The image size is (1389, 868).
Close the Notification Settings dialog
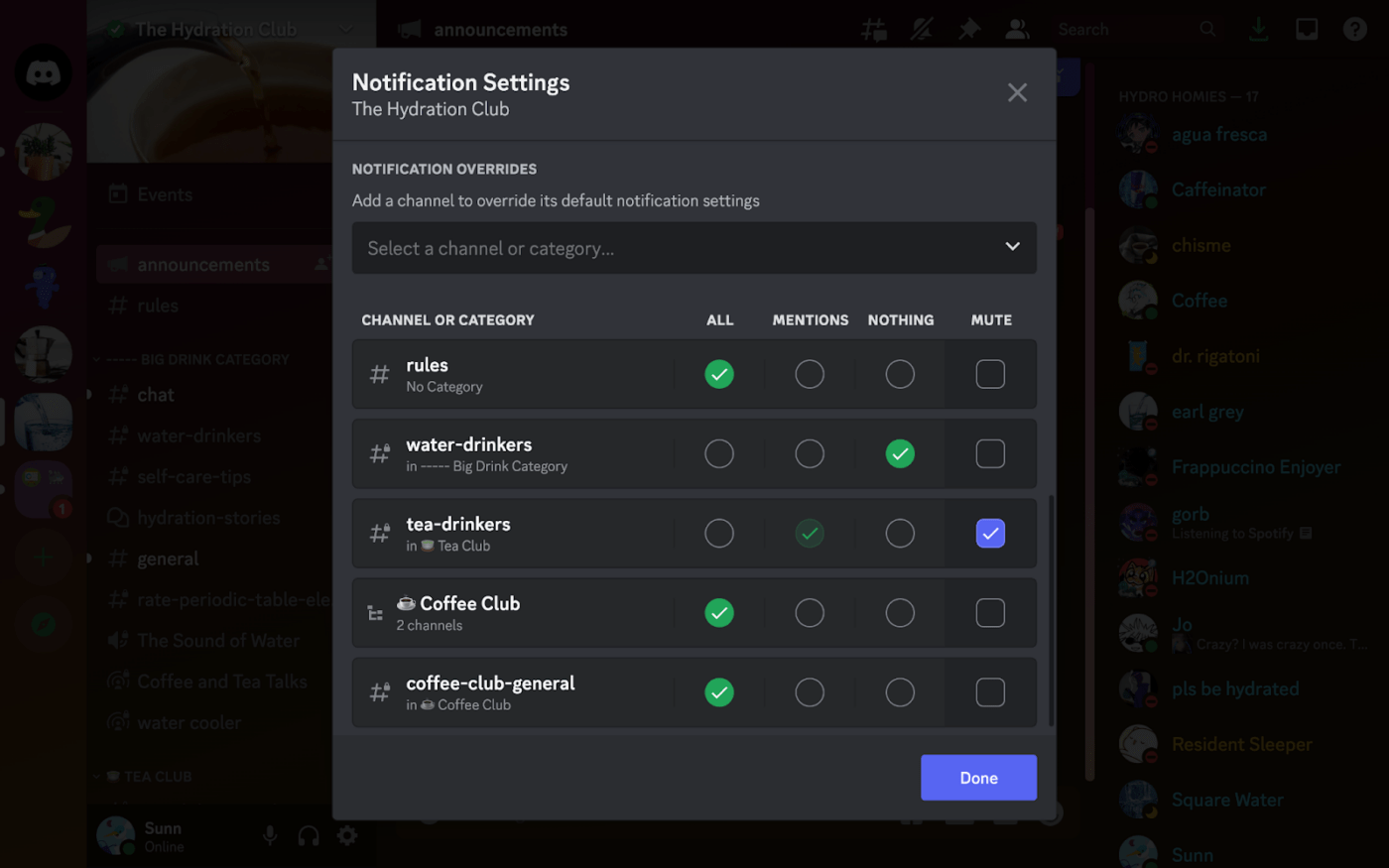click(1017, 92)
